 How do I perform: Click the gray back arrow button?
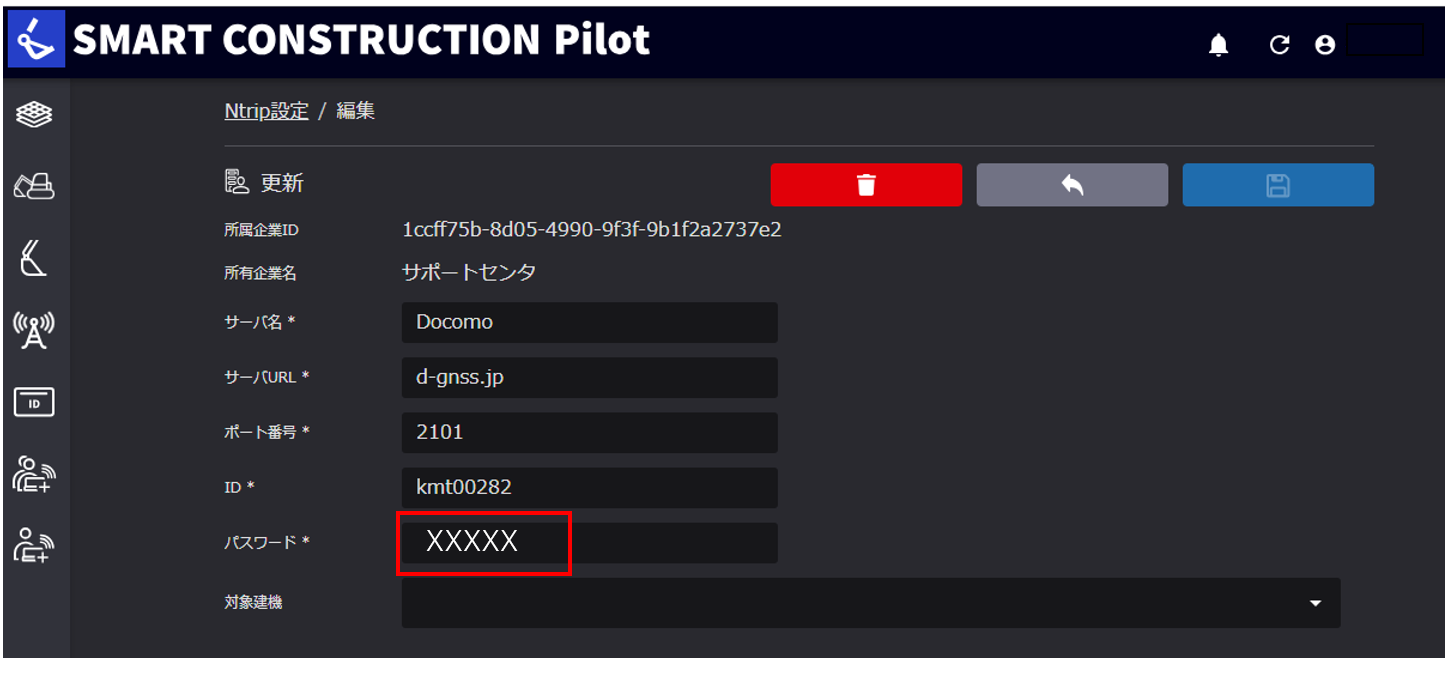coord(1072,185)
